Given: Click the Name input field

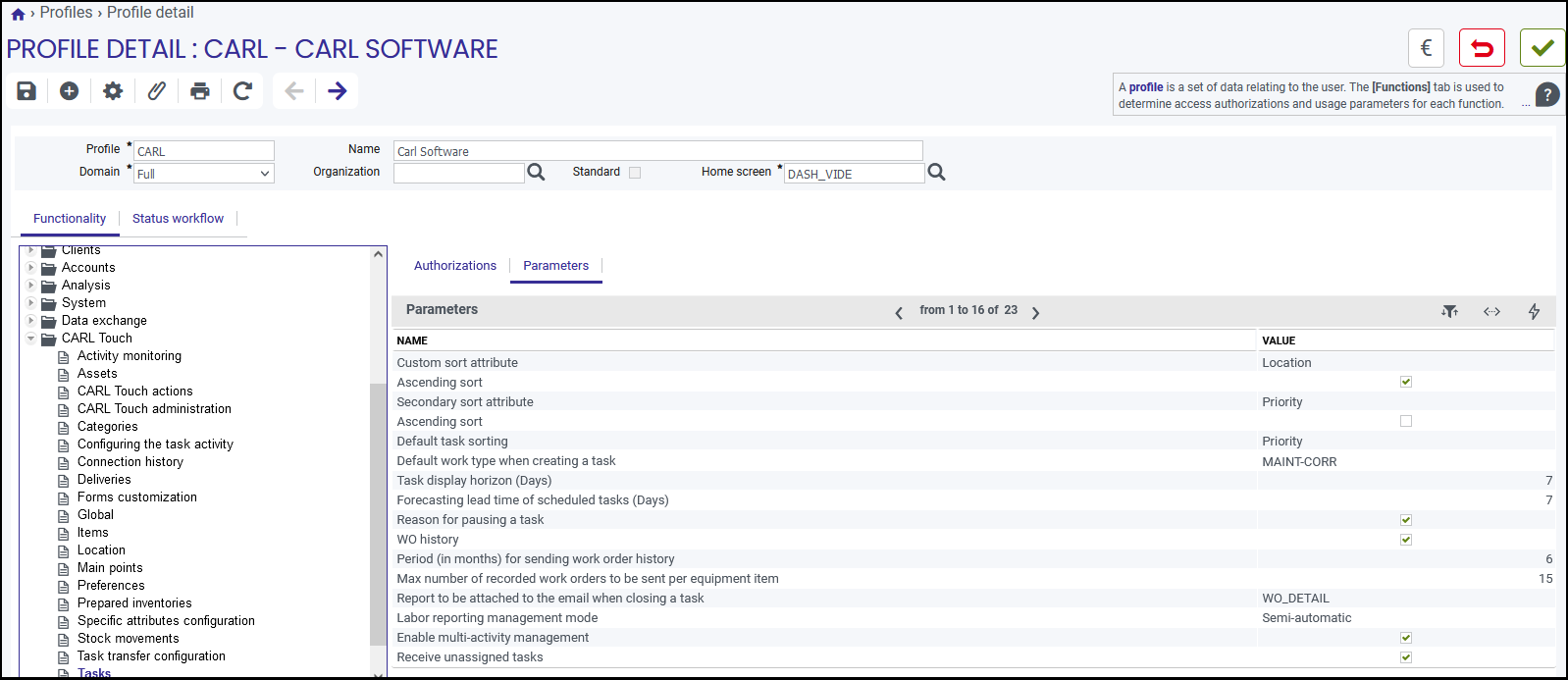Looking at the screenshot, I should coord(658,151).
